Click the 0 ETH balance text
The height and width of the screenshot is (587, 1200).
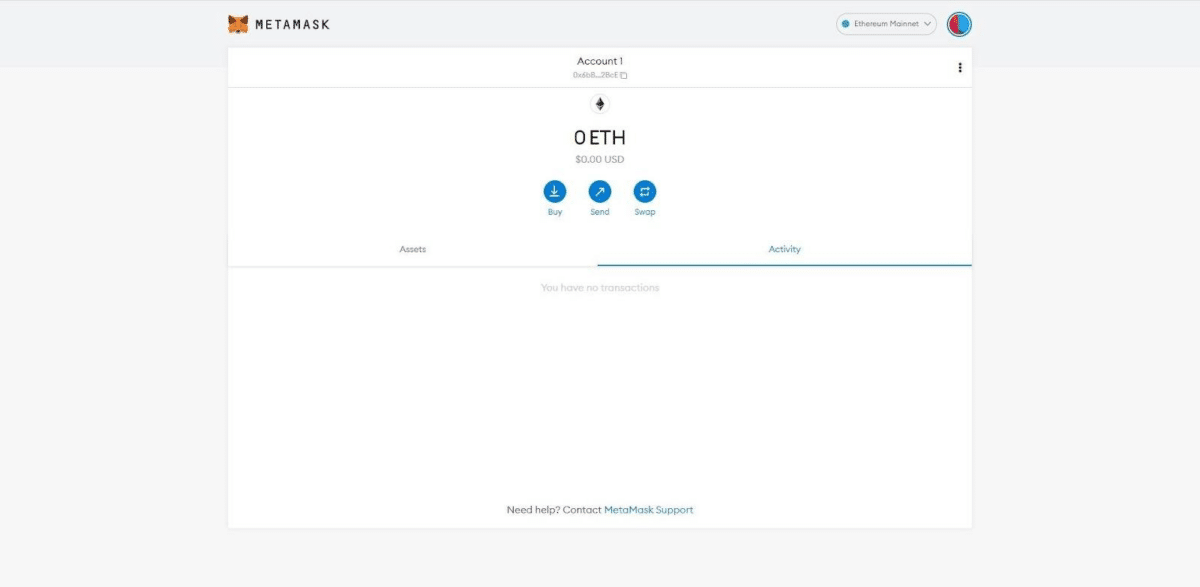(600, 138)
